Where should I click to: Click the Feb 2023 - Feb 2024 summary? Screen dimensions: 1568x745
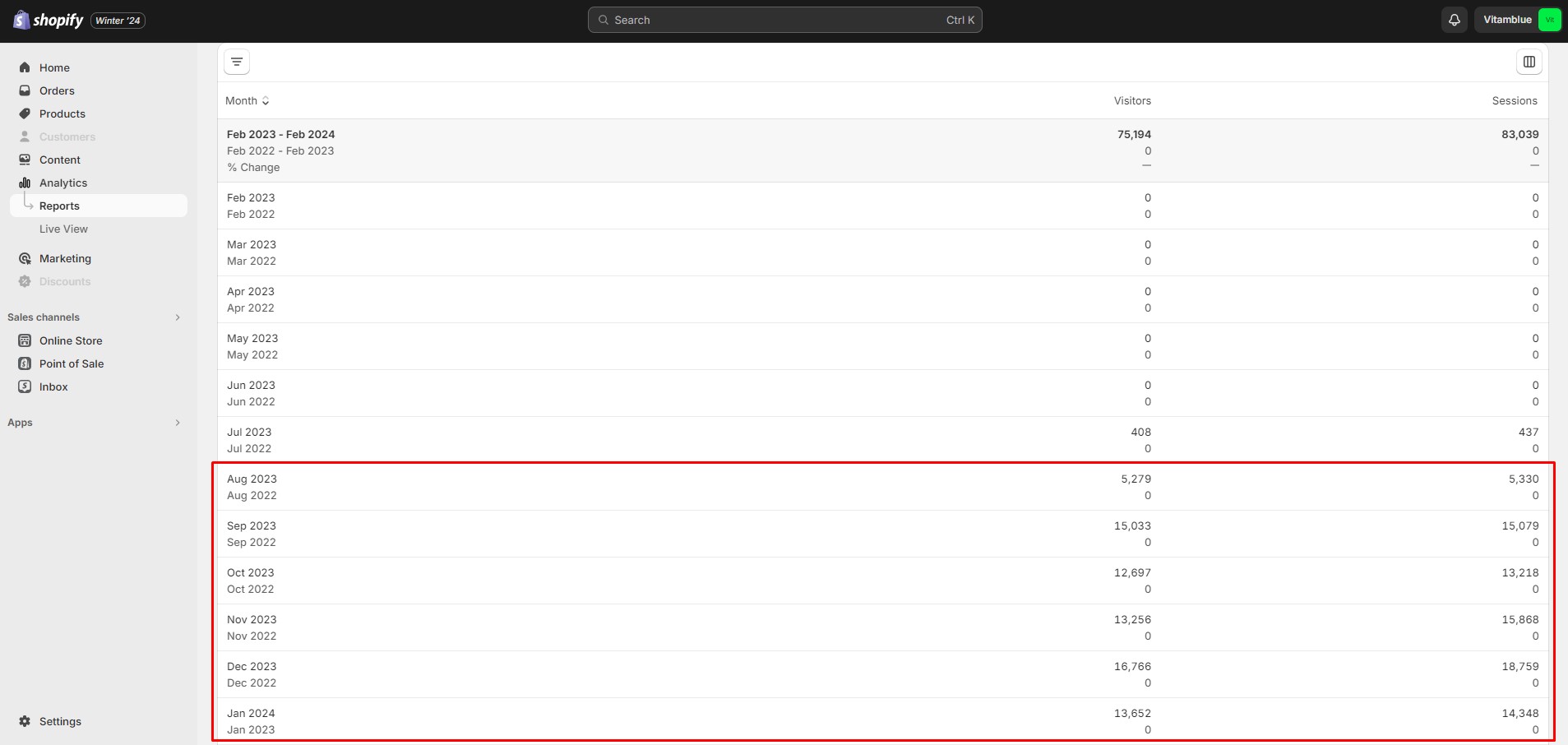coord(281,134)
